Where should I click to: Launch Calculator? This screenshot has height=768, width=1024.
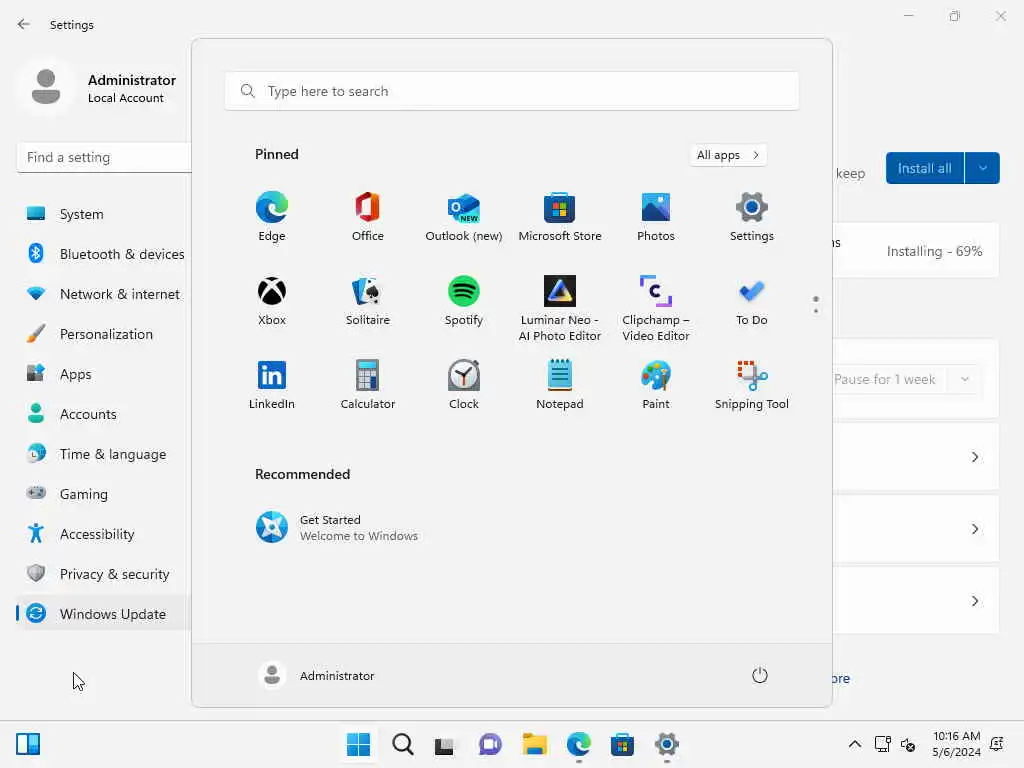tap(368, 385)
